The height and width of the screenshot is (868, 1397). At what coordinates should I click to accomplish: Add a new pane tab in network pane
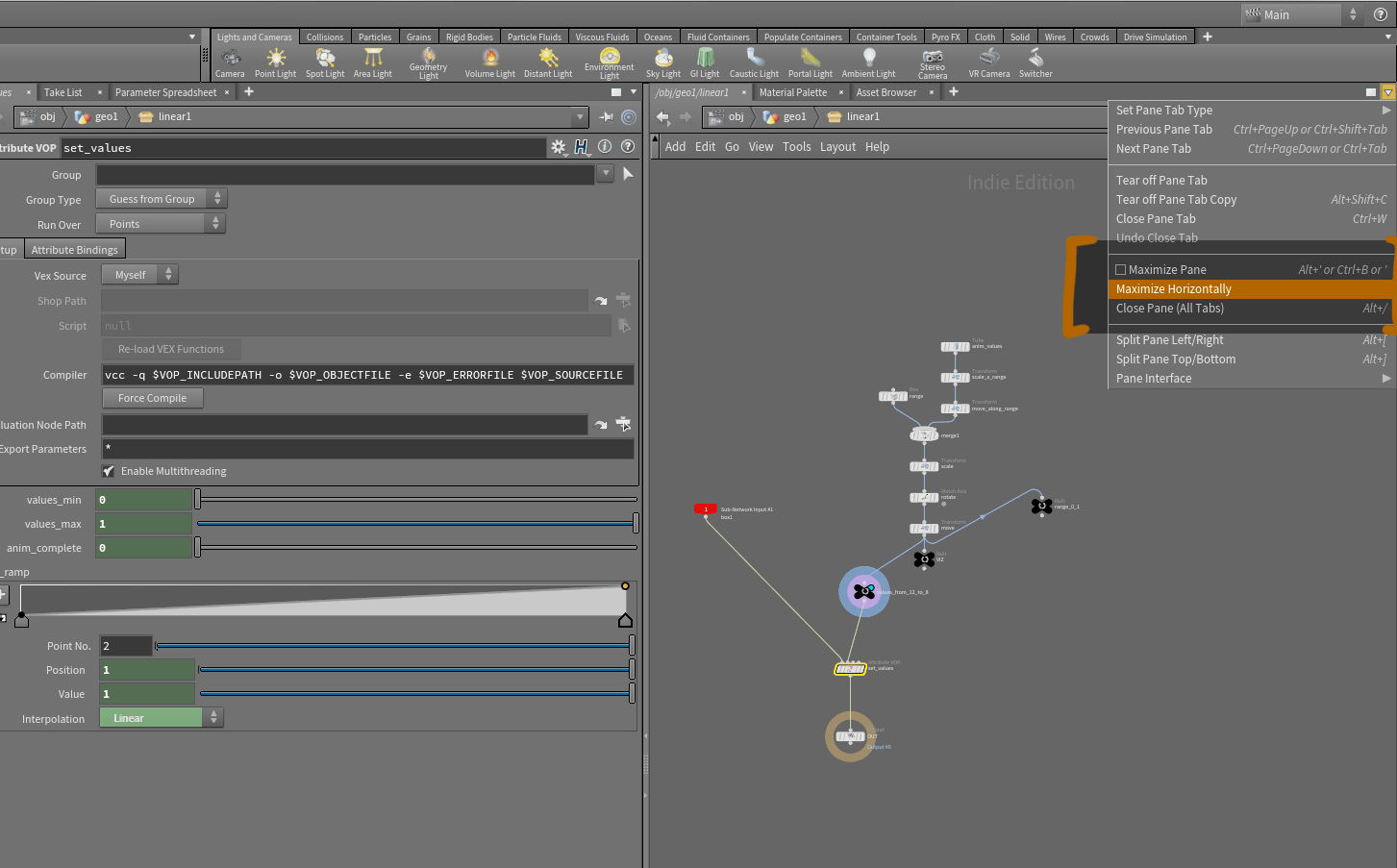pos(954,92)
